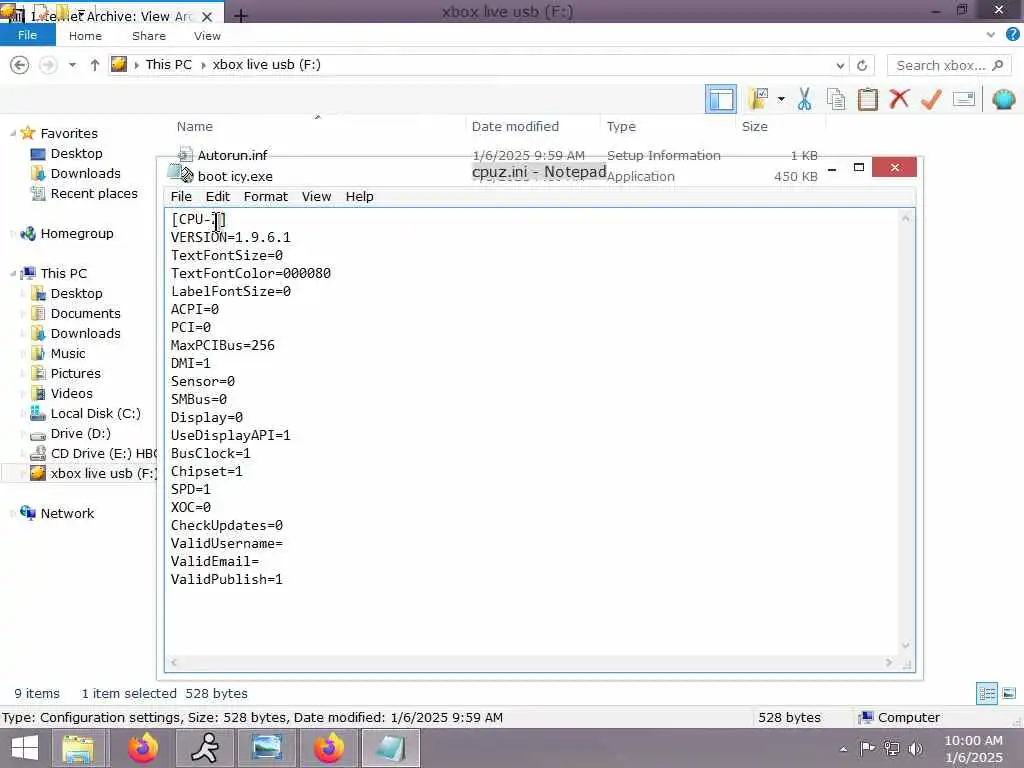
Task: Open recent locations dropdown arrow
Action: (72, 65)
